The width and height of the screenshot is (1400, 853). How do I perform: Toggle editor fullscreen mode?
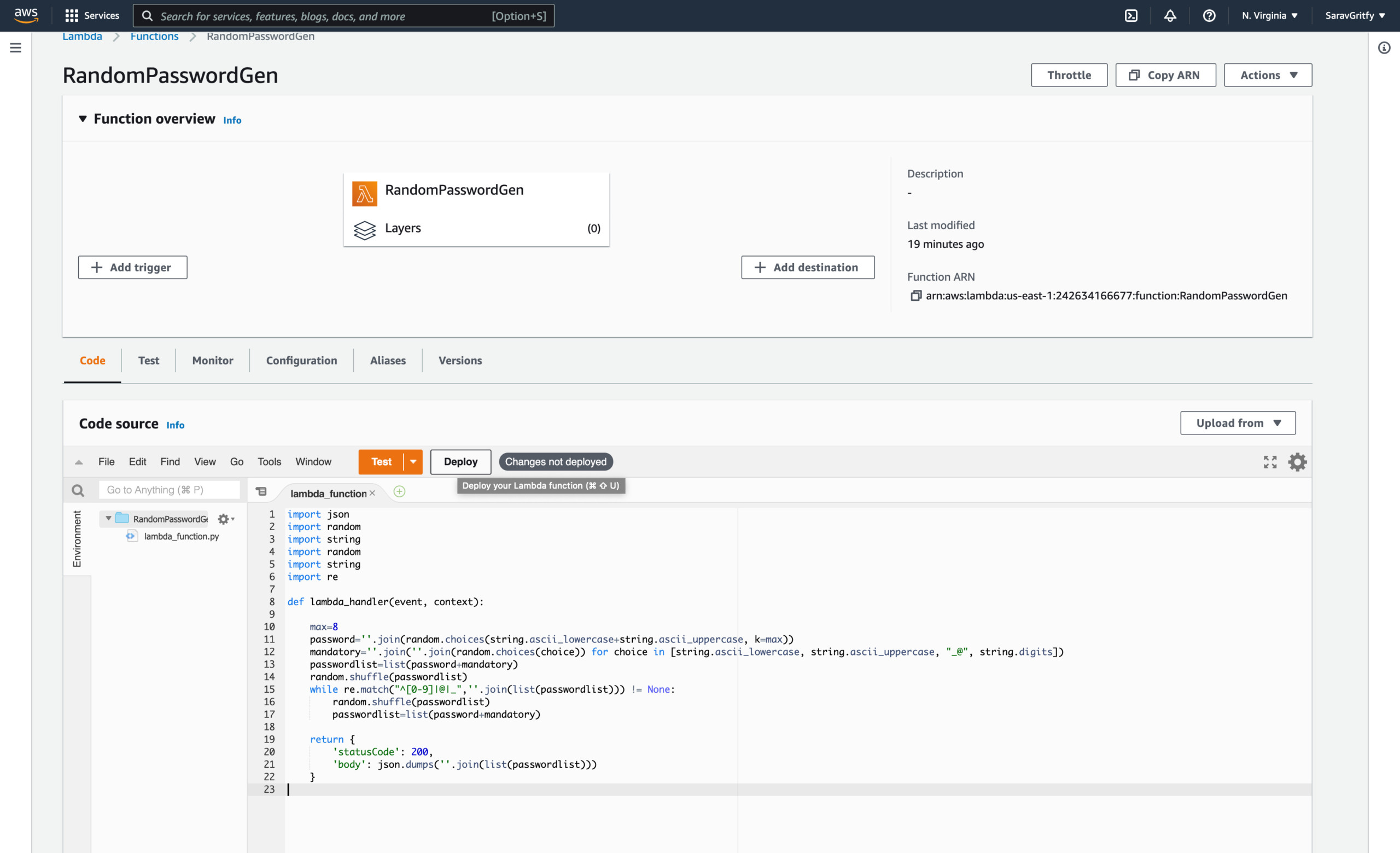[1270, 462]
